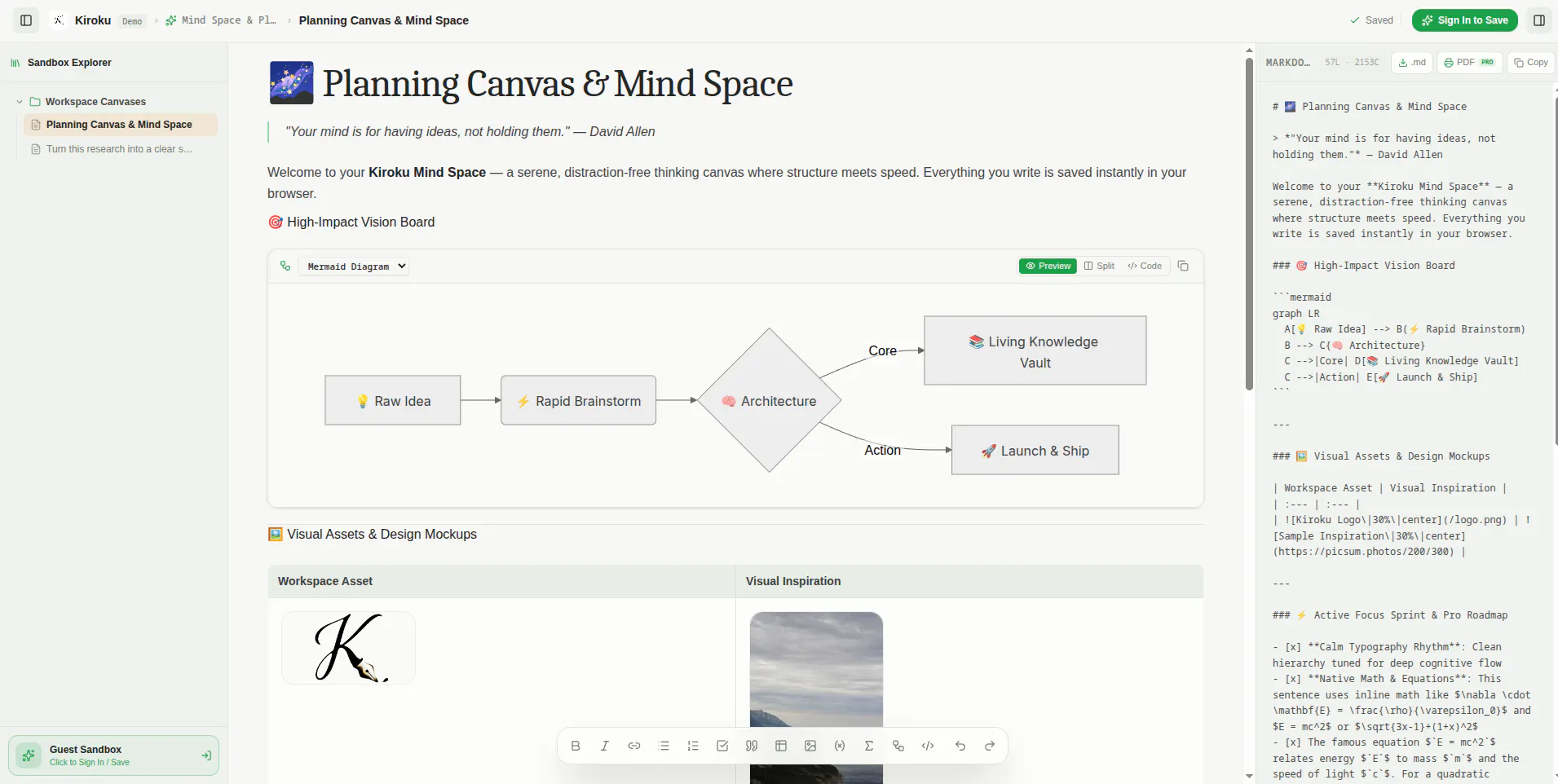Screen dimensions: 1558x784
Task: Copy the Mermaid diagram source
Action: coord(1183,266)
